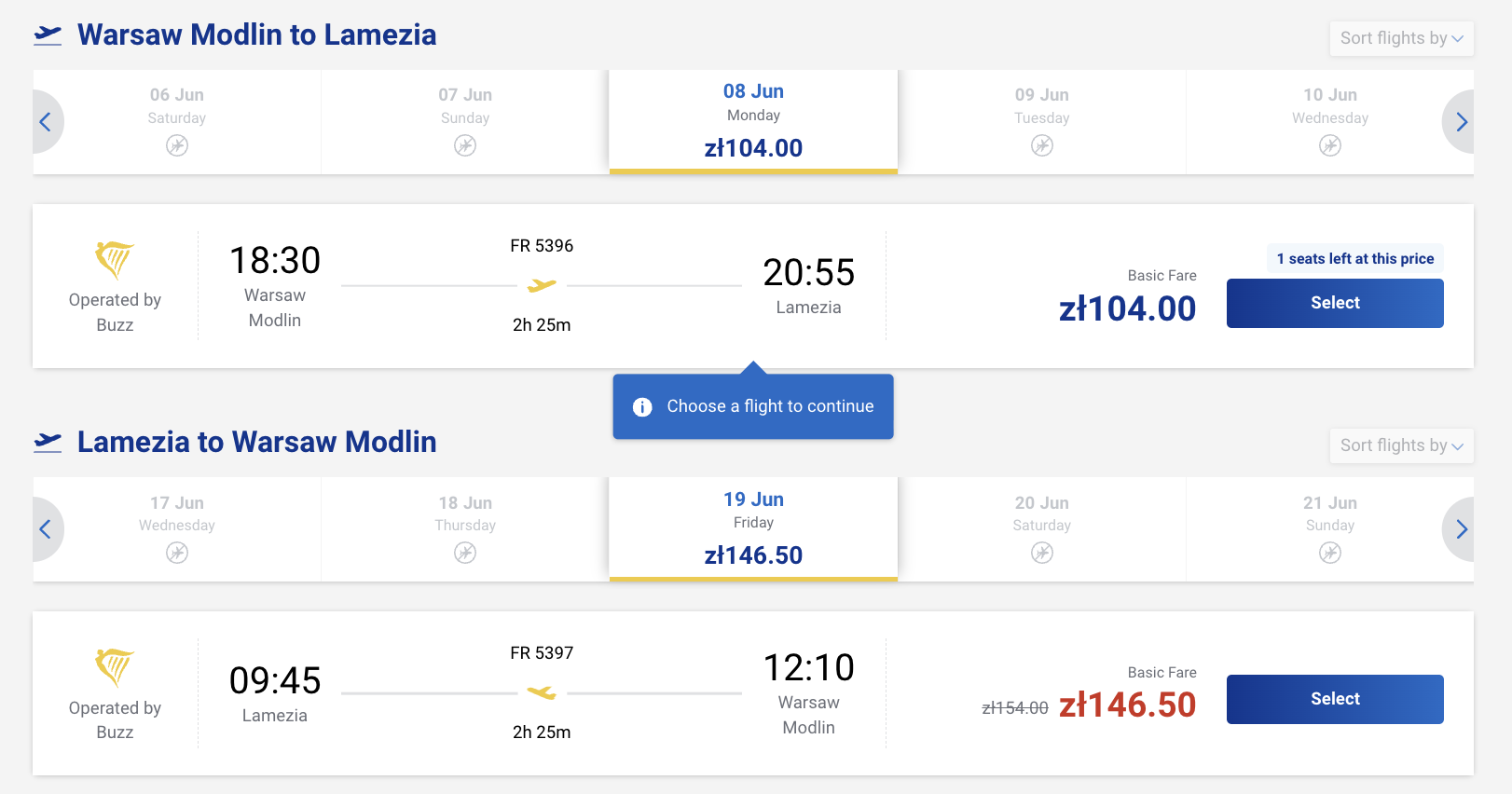Select the zł104.00 outbound flight

[1335, 303]
